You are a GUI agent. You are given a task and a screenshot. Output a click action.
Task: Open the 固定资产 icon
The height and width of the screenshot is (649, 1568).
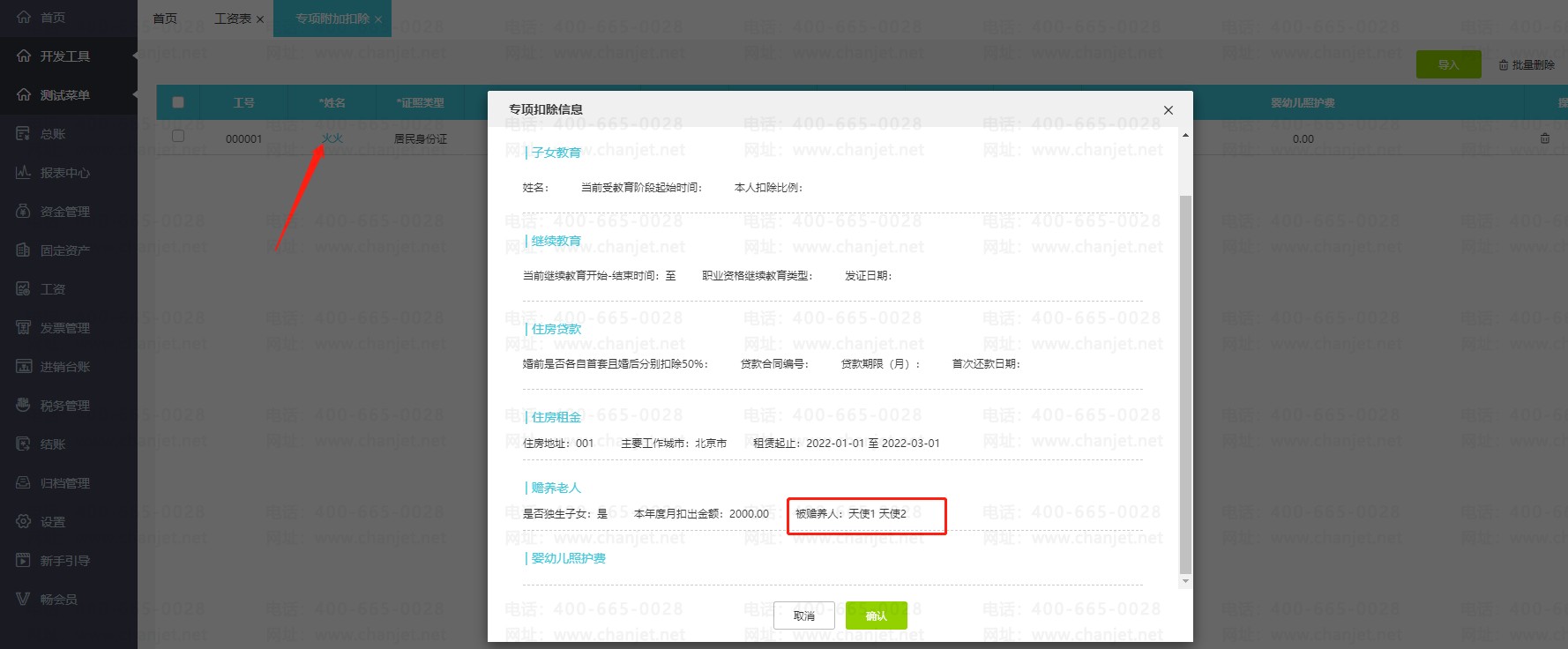click(24, 250)
